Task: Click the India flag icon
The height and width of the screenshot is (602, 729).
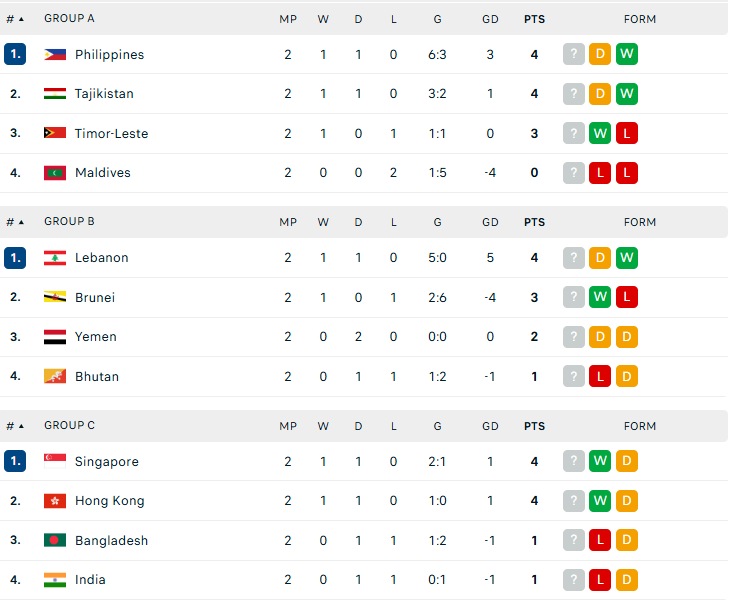Action: click(55, 580)
